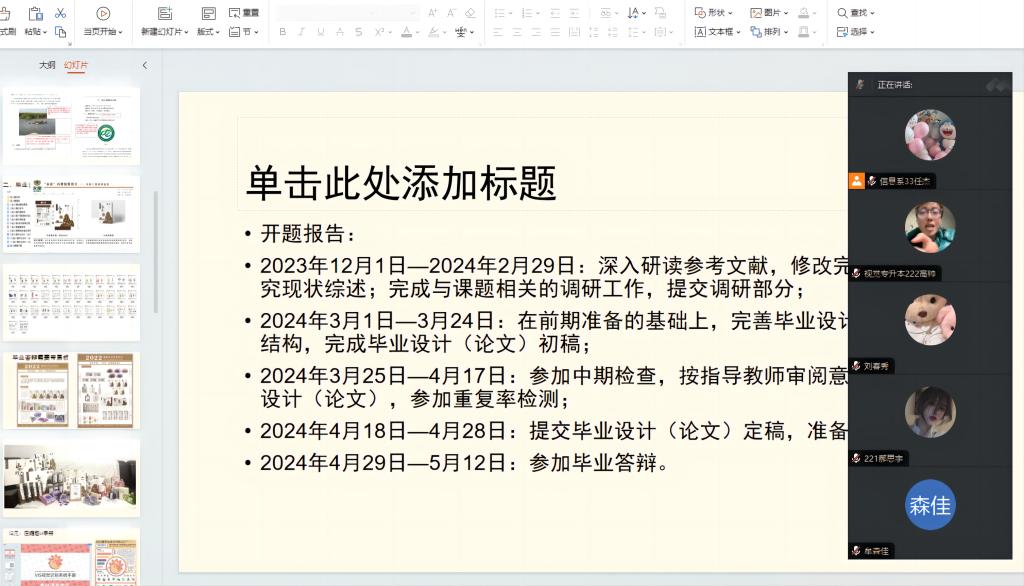Click the Text Box (文本框) icon
Viewport: 1024px width, 586px height.
(x=701, y=32)
